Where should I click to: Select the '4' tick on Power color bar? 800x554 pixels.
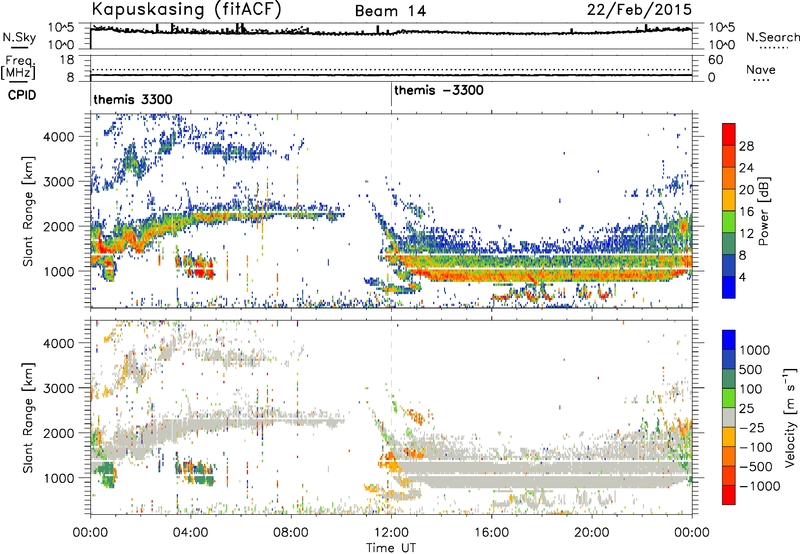click(743, 277)
